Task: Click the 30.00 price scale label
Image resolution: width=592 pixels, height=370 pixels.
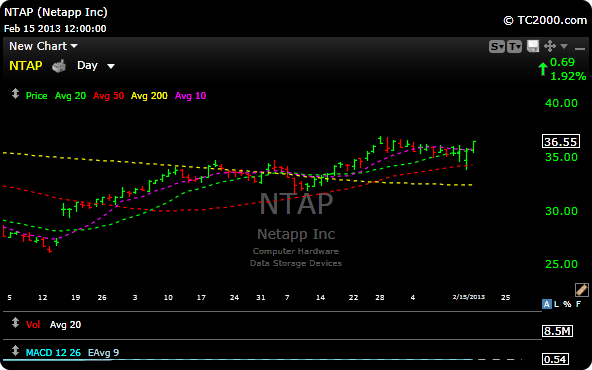Action: tap(561, 211)
